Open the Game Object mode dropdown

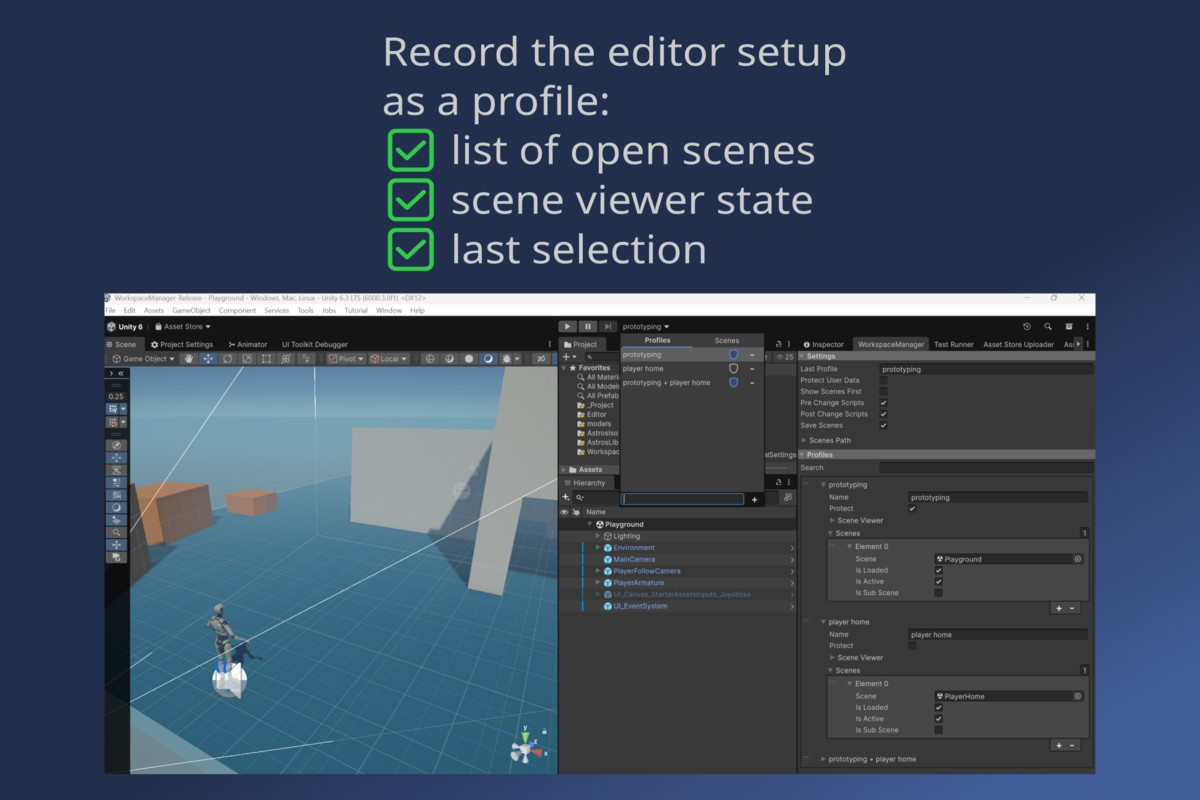pos(143,358)
